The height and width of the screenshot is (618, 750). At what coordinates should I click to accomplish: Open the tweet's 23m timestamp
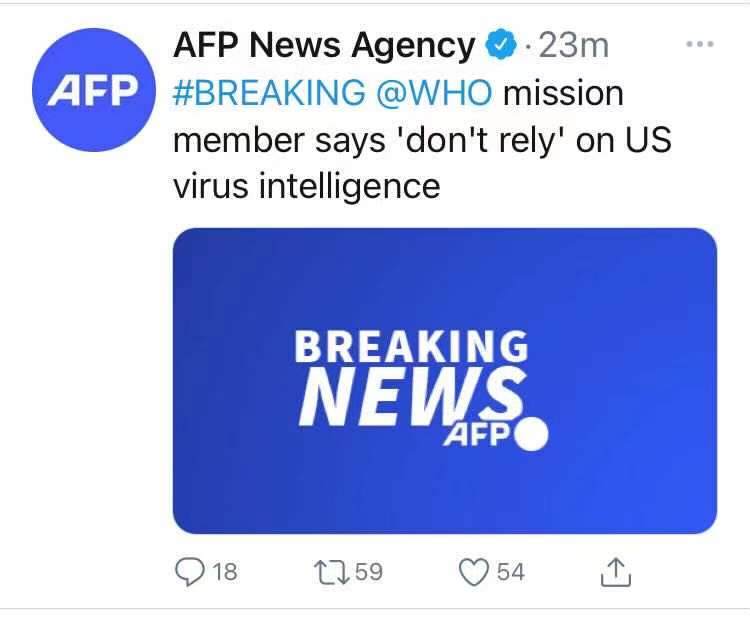(573, 45)
